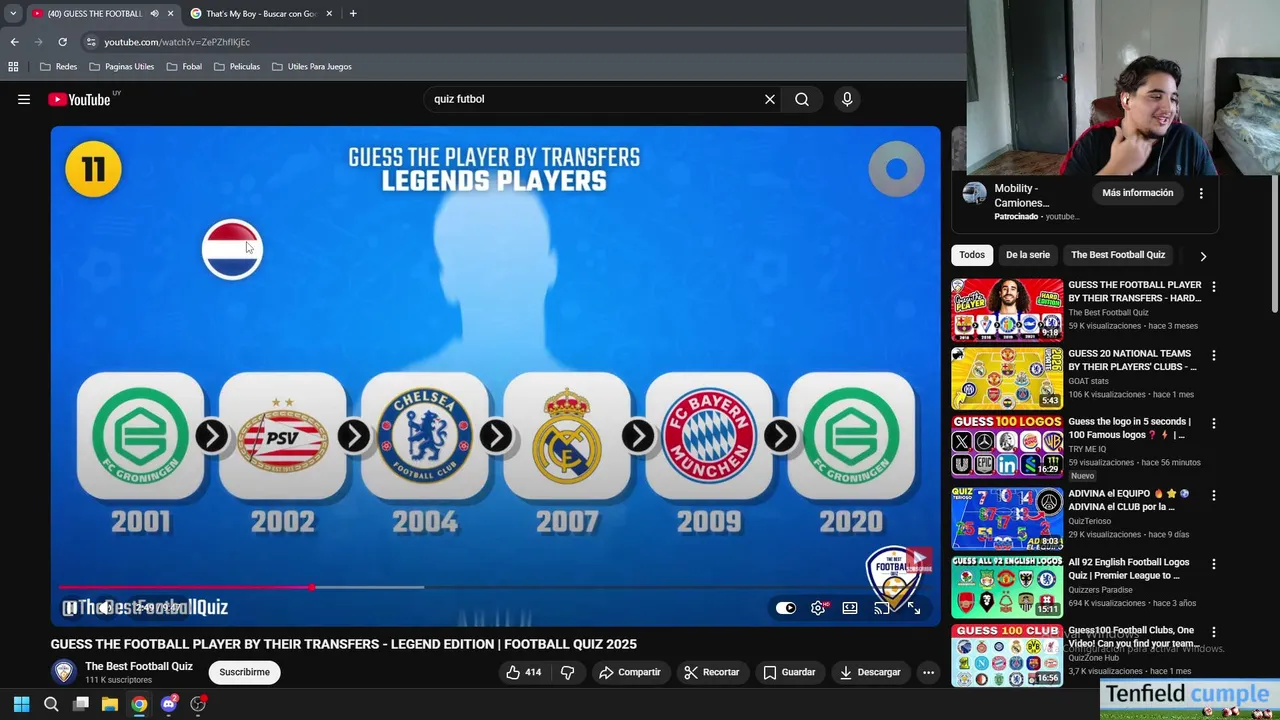Open the Utiles Para Juegos bookmark folder

pyautogui.click(x=311, y=67)
